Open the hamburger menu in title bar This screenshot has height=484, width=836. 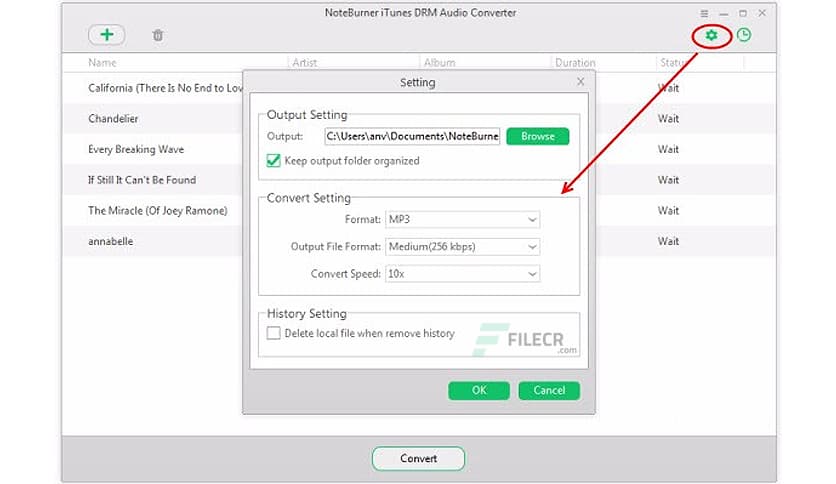(704, 13)
